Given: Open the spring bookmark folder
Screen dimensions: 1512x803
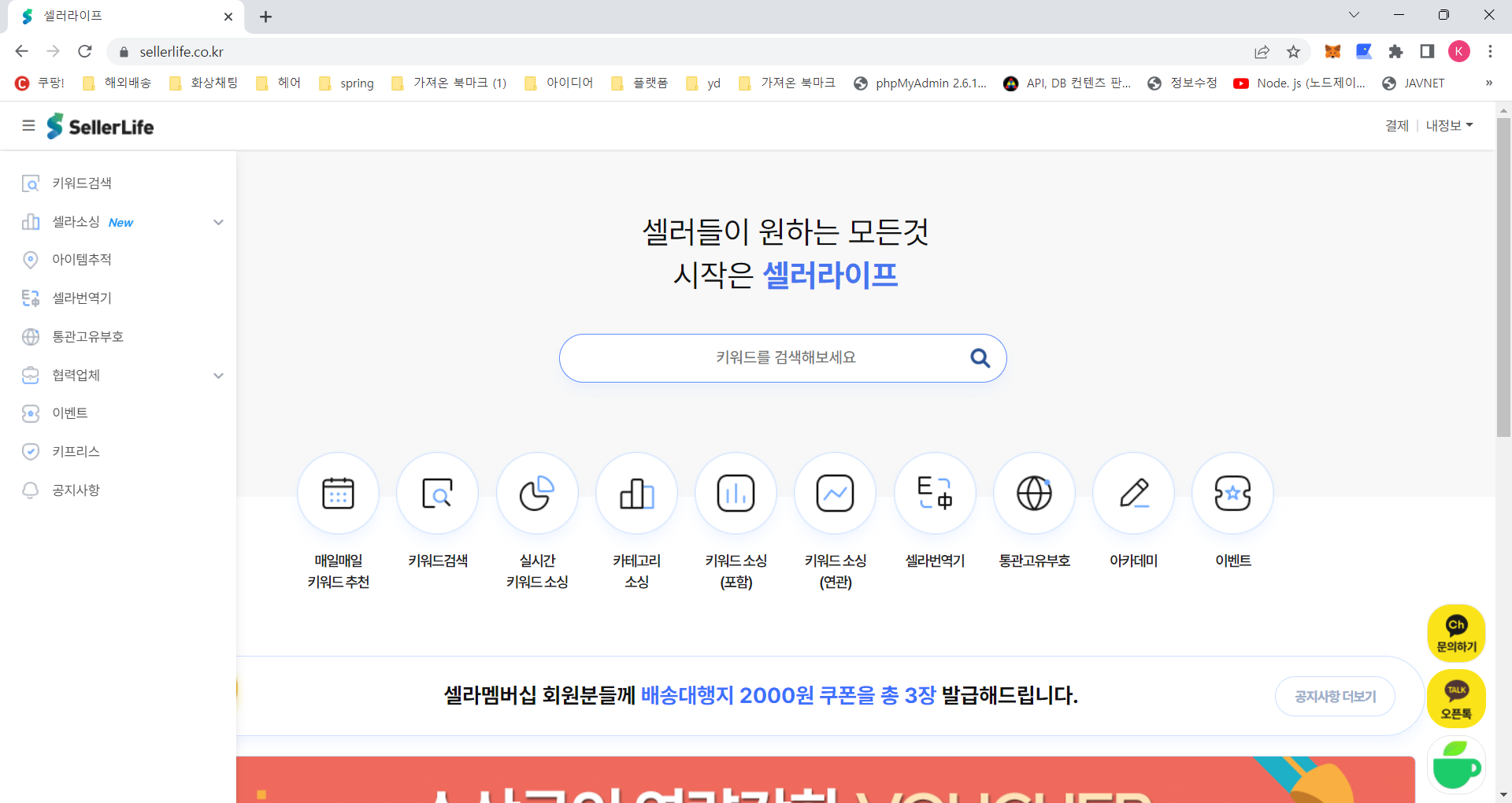Looking at the screenshot, I should pyautogui.click(x=346, y=83).
